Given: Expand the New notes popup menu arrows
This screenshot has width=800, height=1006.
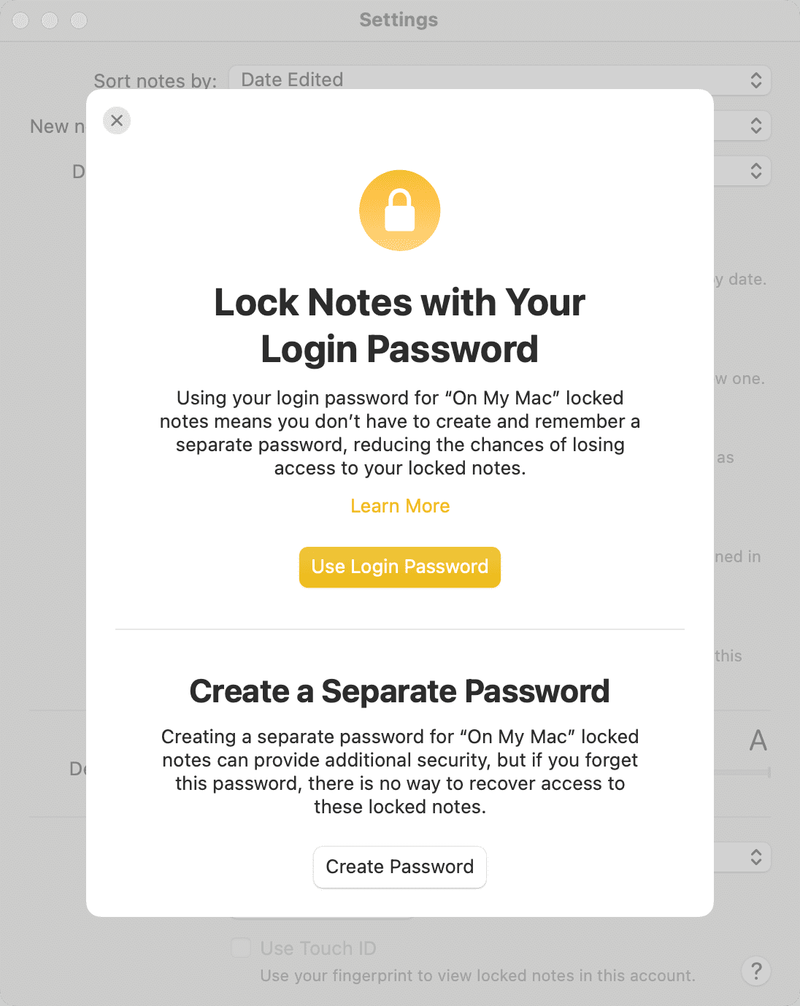Looking at the screenshot, I should tap(756, 126).
